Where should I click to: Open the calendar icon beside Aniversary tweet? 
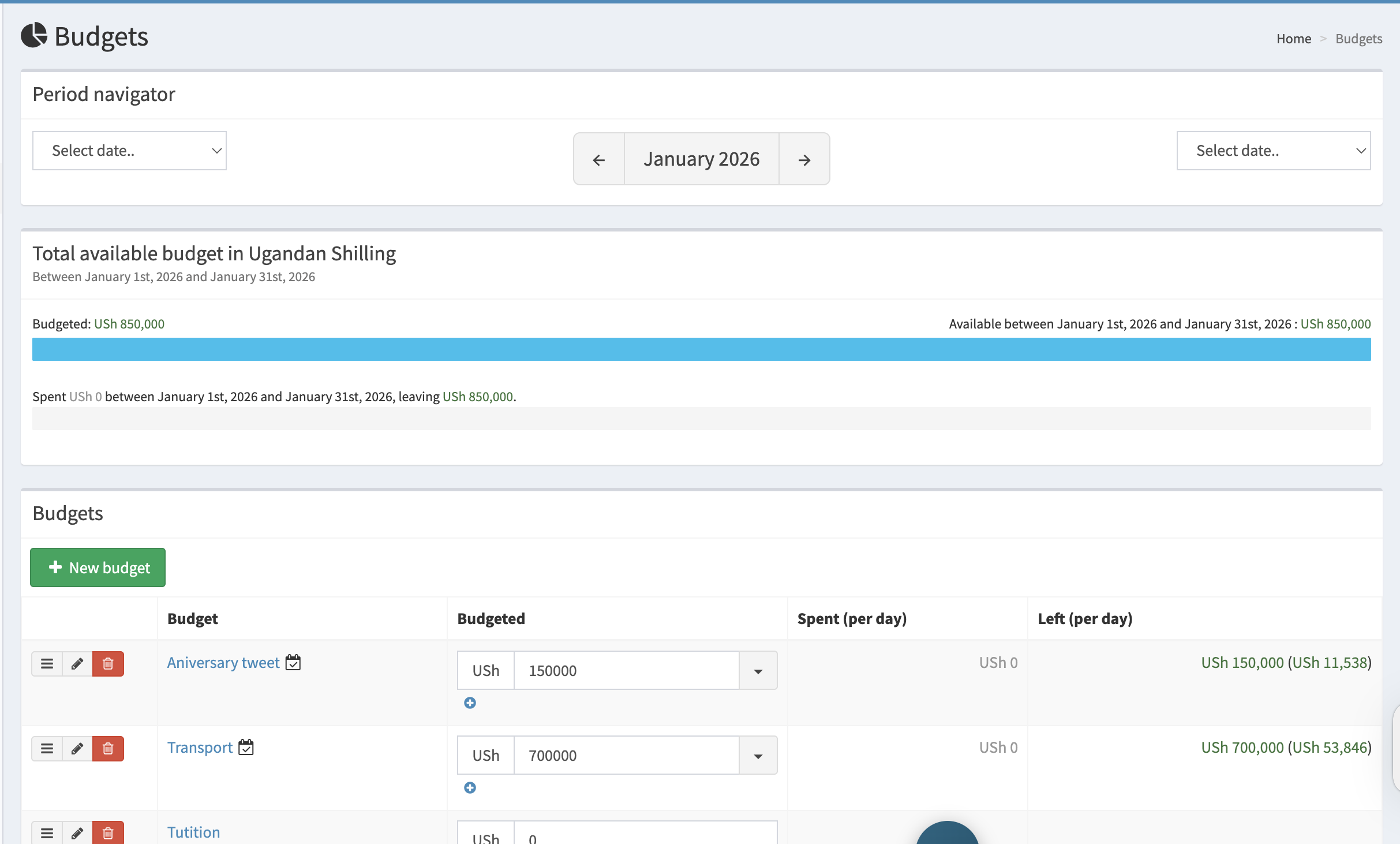(x=293, y=662)
